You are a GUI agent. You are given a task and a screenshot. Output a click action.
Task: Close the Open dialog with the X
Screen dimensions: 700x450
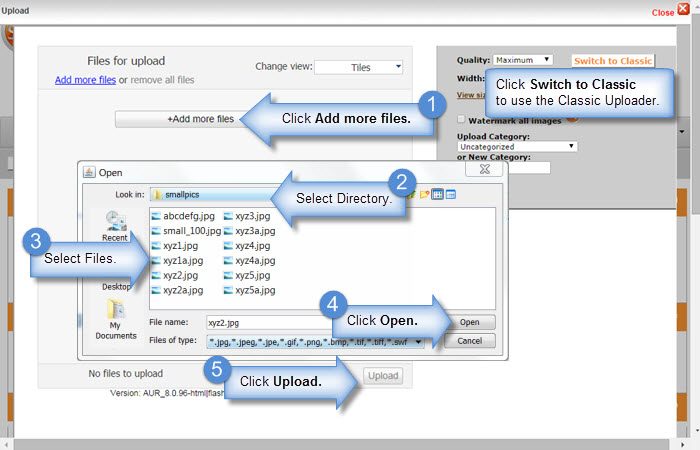[485, 169]
